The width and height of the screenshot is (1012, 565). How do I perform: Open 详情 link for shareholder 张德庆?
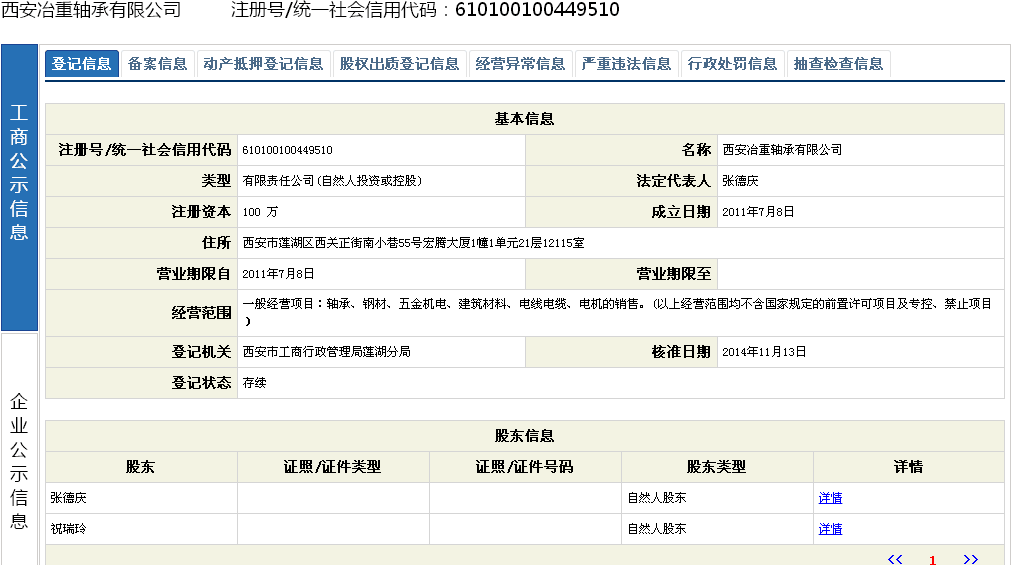click(x=830, y=498)
